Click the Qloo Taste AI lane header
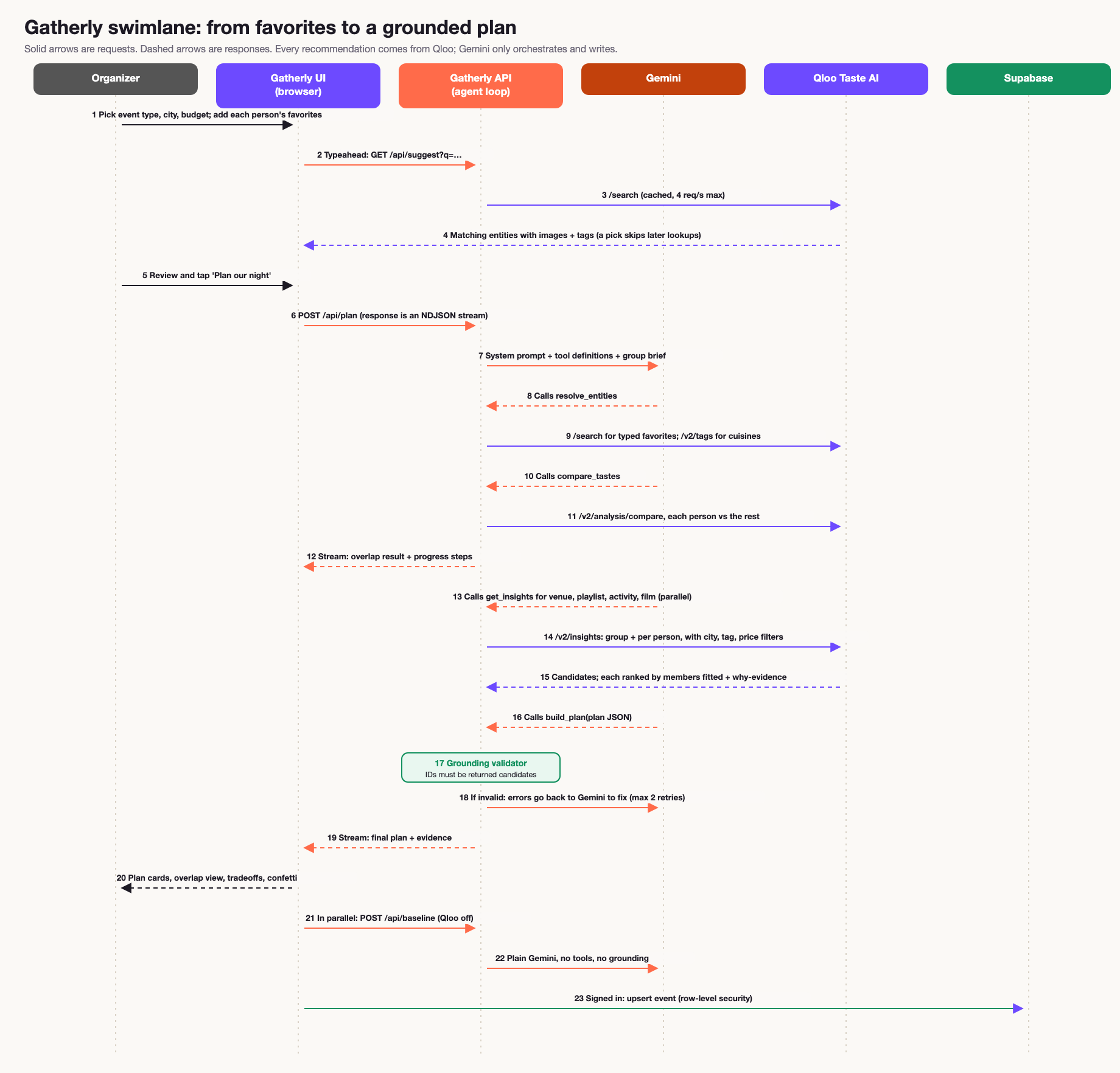The height and width of the screenshot is (1073, 1120). pyautogui.click(x=846, y=79)
